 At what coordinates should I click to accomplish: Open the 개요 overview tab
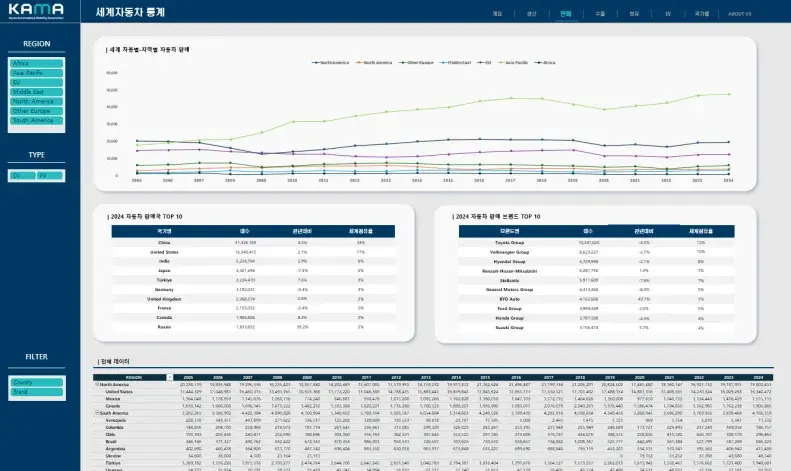pos(497,14)
